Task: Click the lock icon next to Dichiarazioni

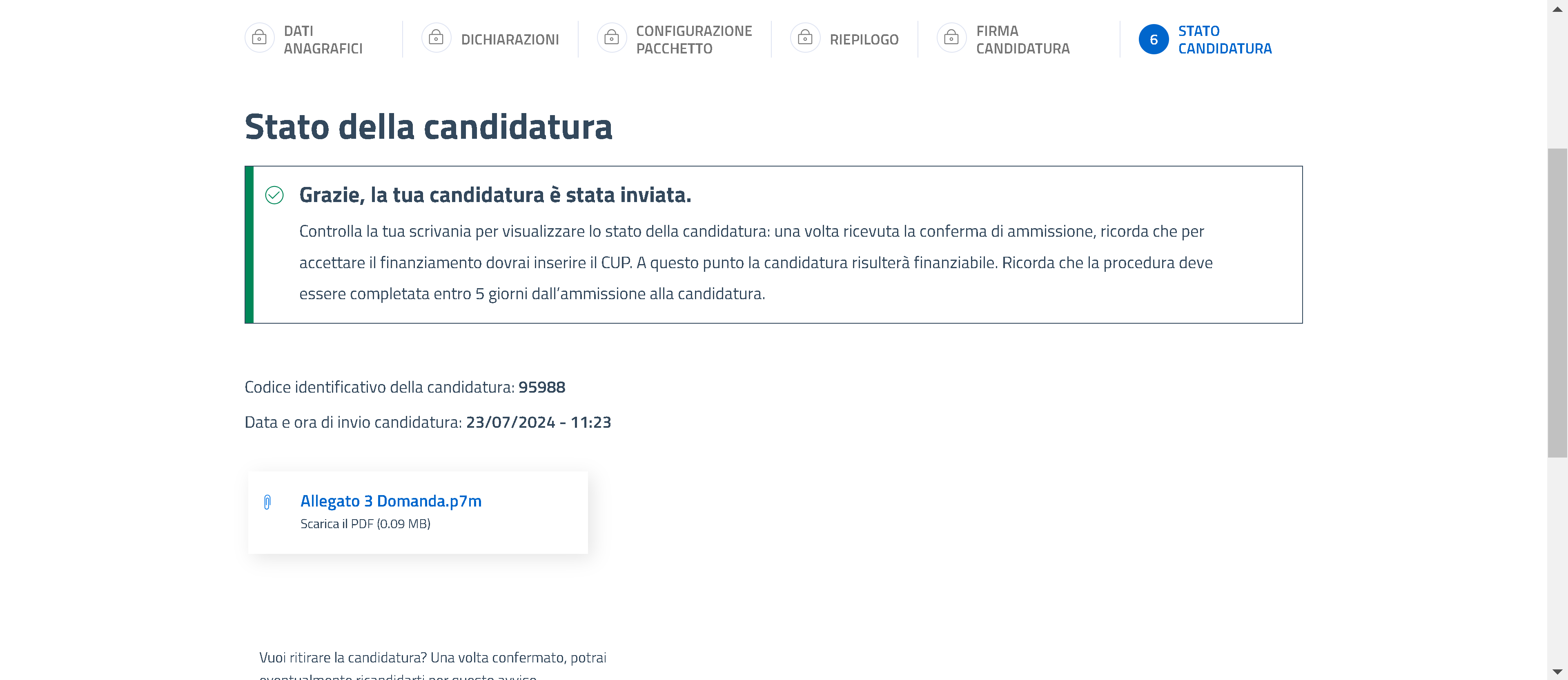Action: (436, 38)
